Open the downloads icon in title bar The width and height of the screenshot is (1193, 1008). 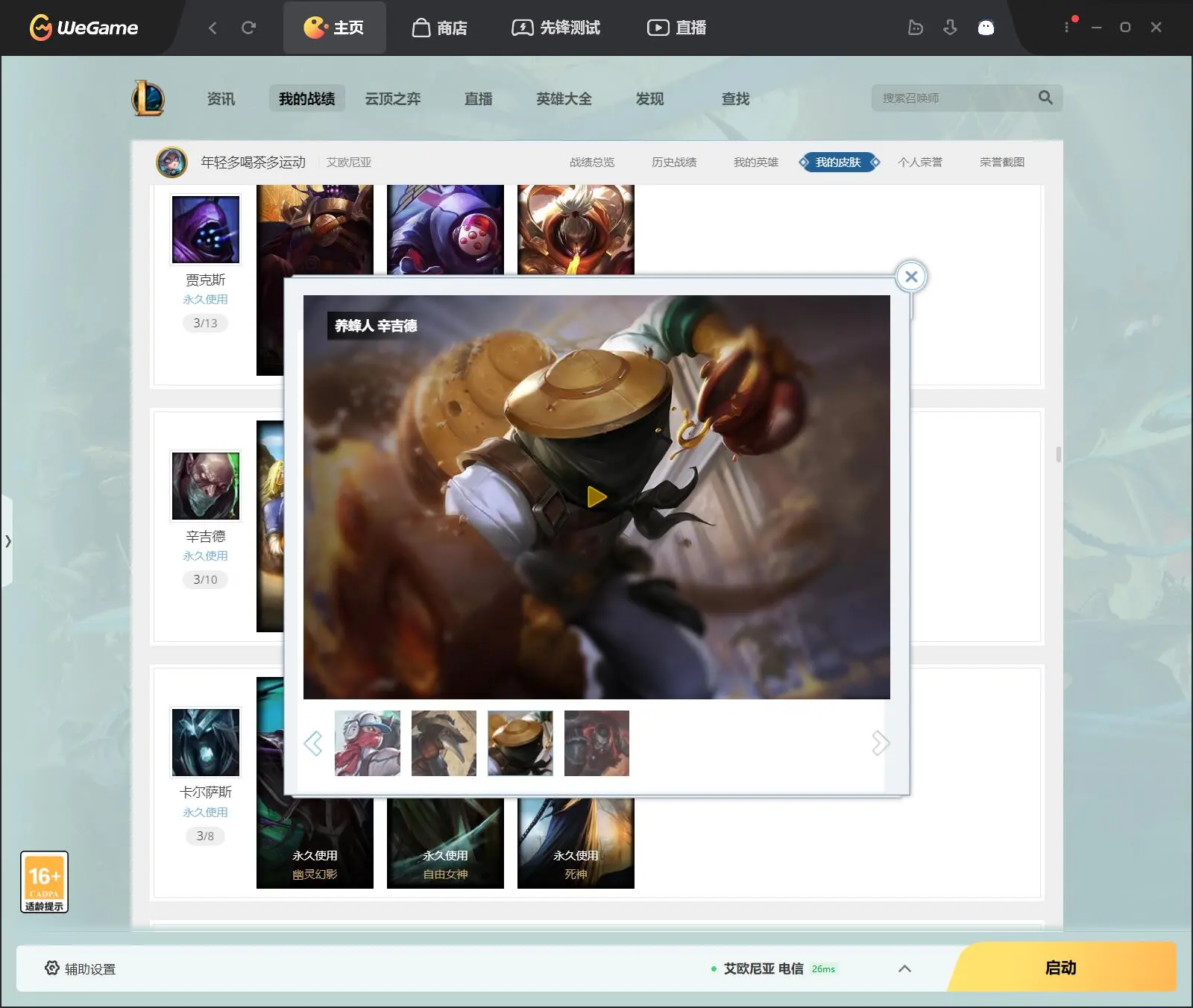click(950, 28)
